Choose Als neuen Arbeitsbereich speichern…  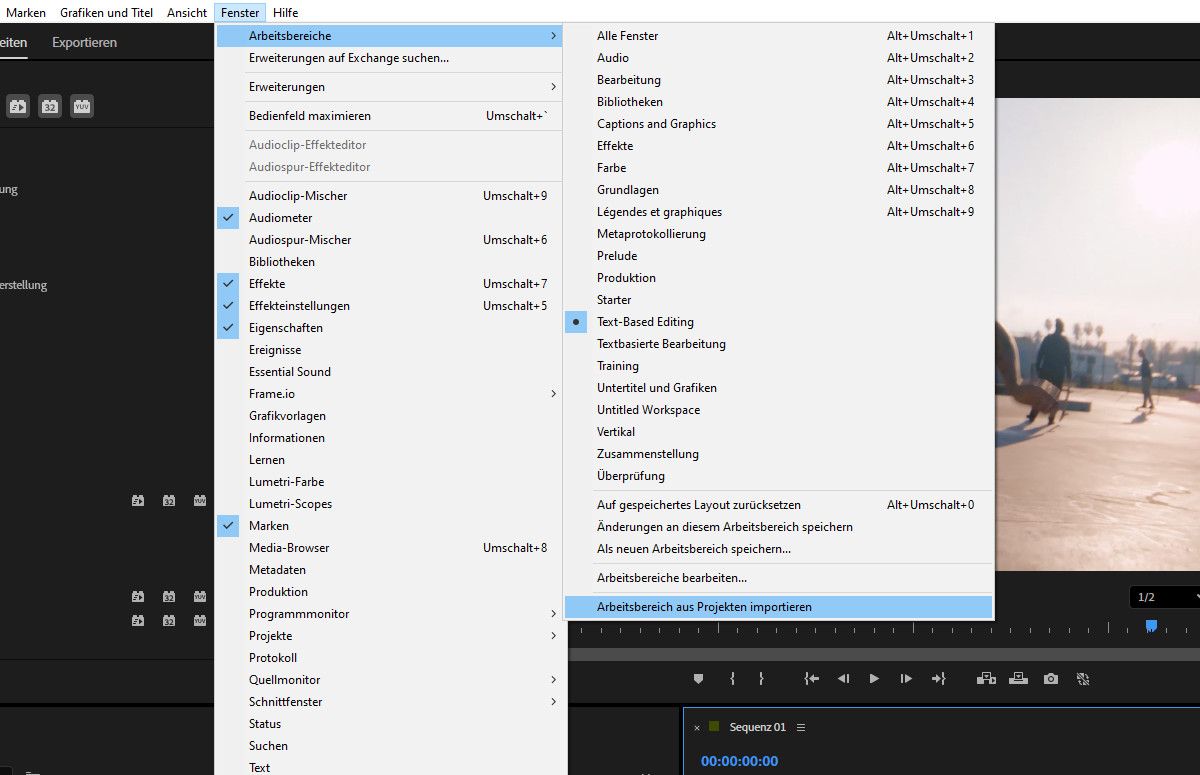click(778, 549)
